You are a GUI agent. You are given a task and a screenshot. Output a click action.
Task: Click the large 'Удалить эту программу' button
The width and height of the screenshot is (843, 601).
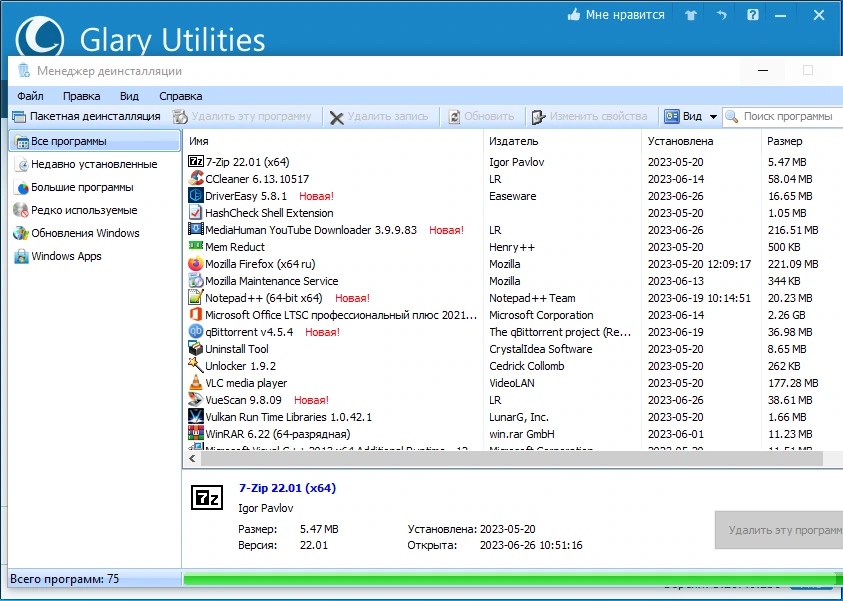pos(779,530)
